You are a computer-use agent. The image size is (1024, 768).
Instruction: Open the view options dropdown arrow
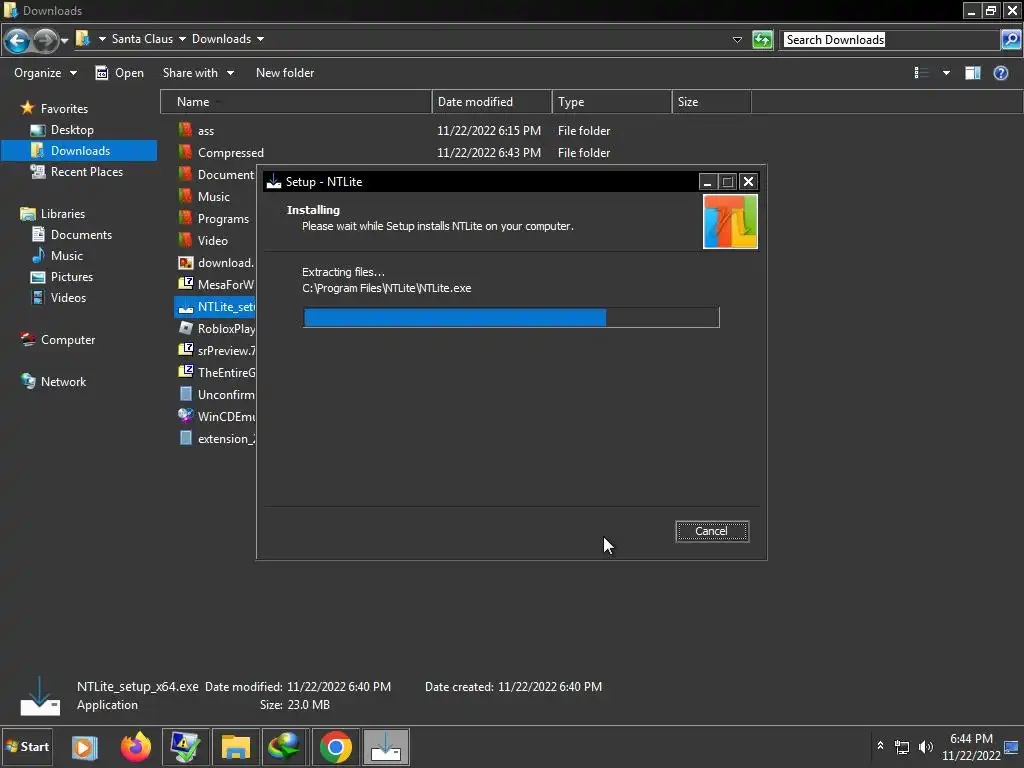(x=946, y=73)
